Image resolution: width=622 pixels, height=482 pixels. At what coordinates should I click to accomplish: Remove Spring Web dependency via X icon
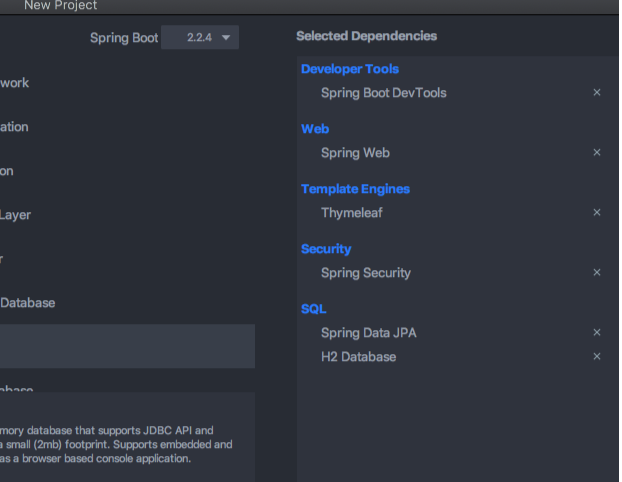point(597,152)
